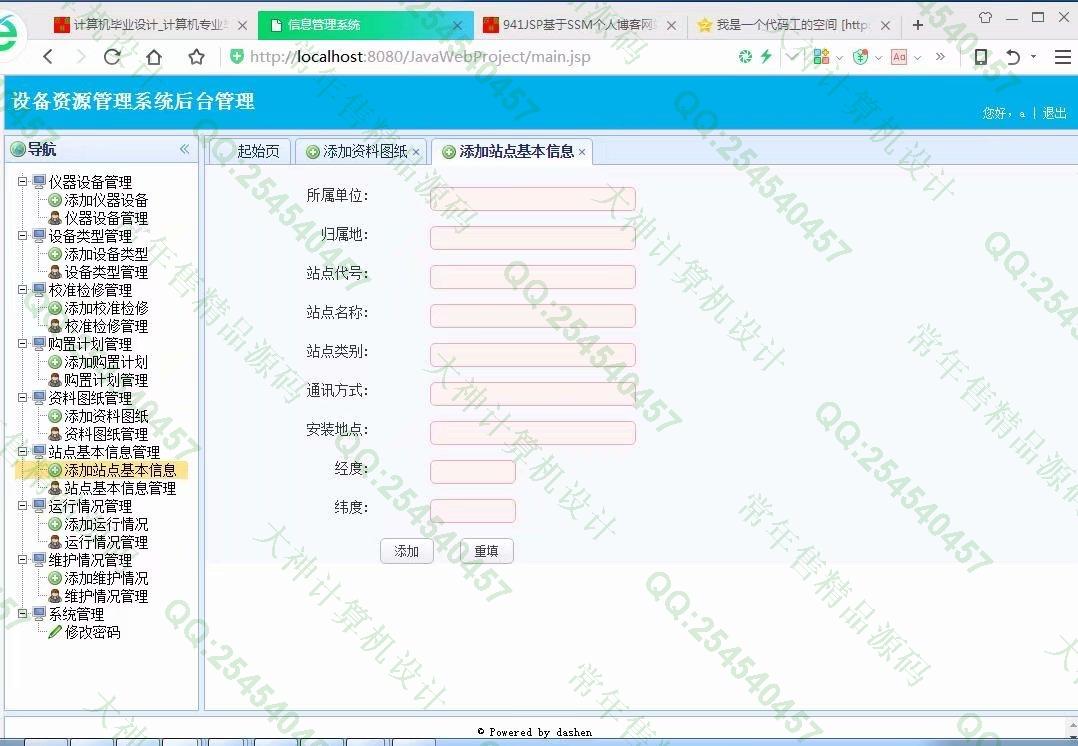Open 添加设备类型 in the tree
The image size is (1078, 746).
click(105, 254)
